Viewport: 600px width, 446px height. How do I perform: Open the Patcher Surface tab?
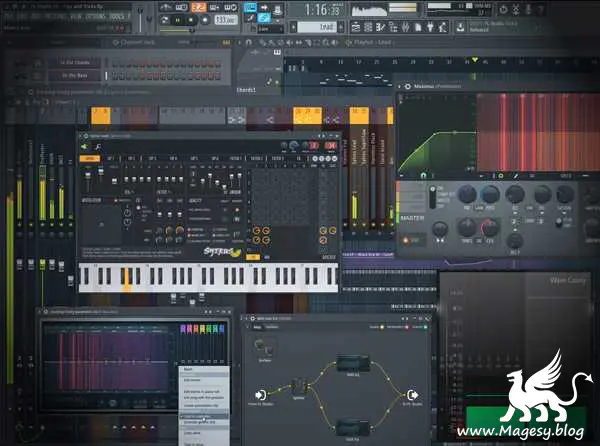272,327
